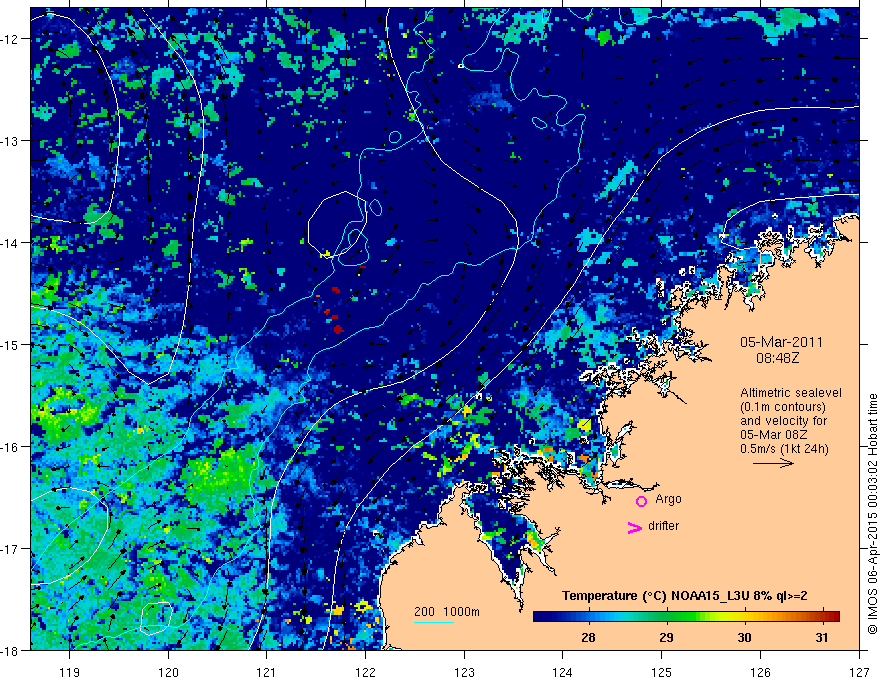
Task: Click the magenta drifter arrow symbol
Action: [634, 527]
